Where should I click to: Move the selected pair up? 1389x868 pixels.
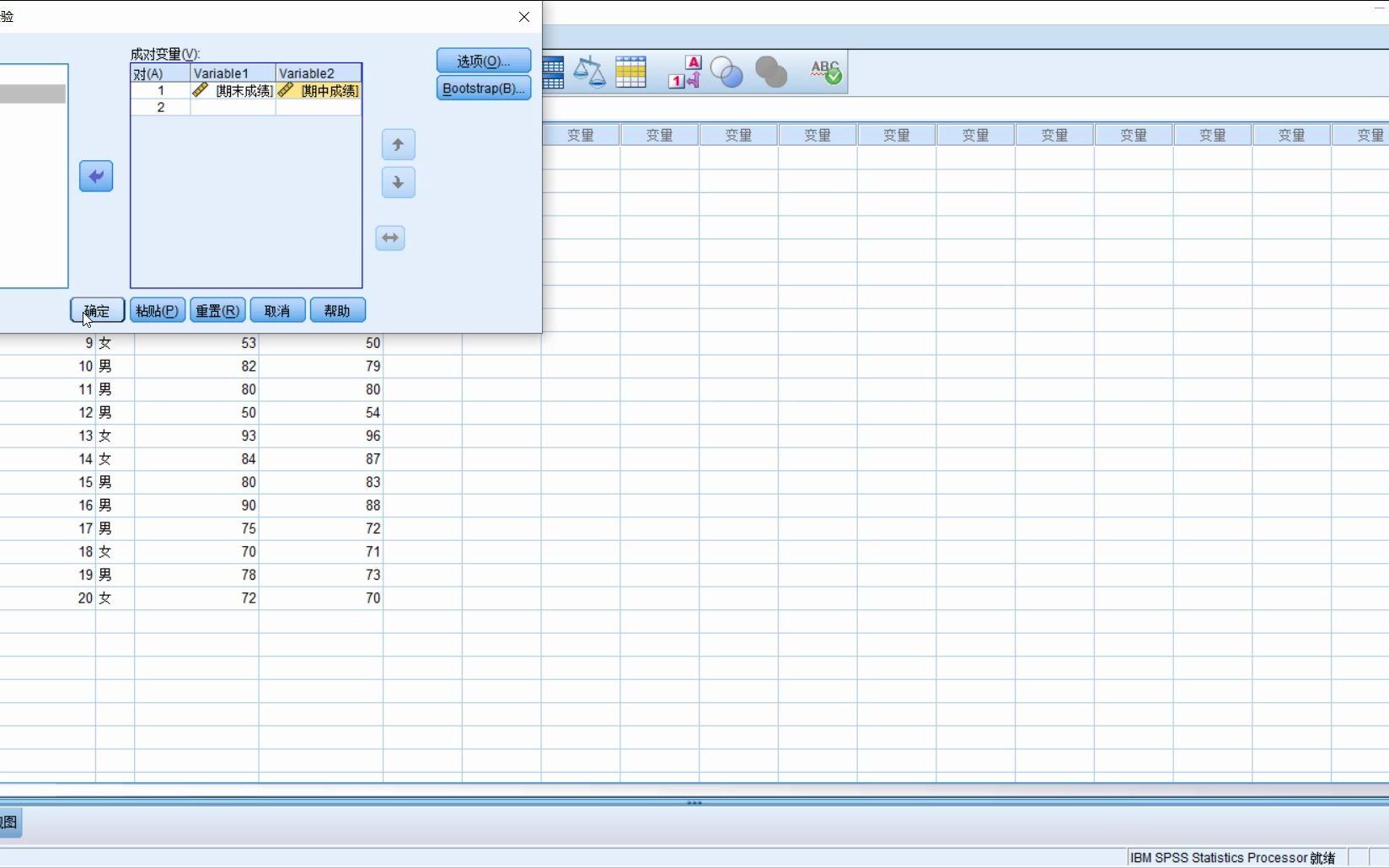[398, 144]
